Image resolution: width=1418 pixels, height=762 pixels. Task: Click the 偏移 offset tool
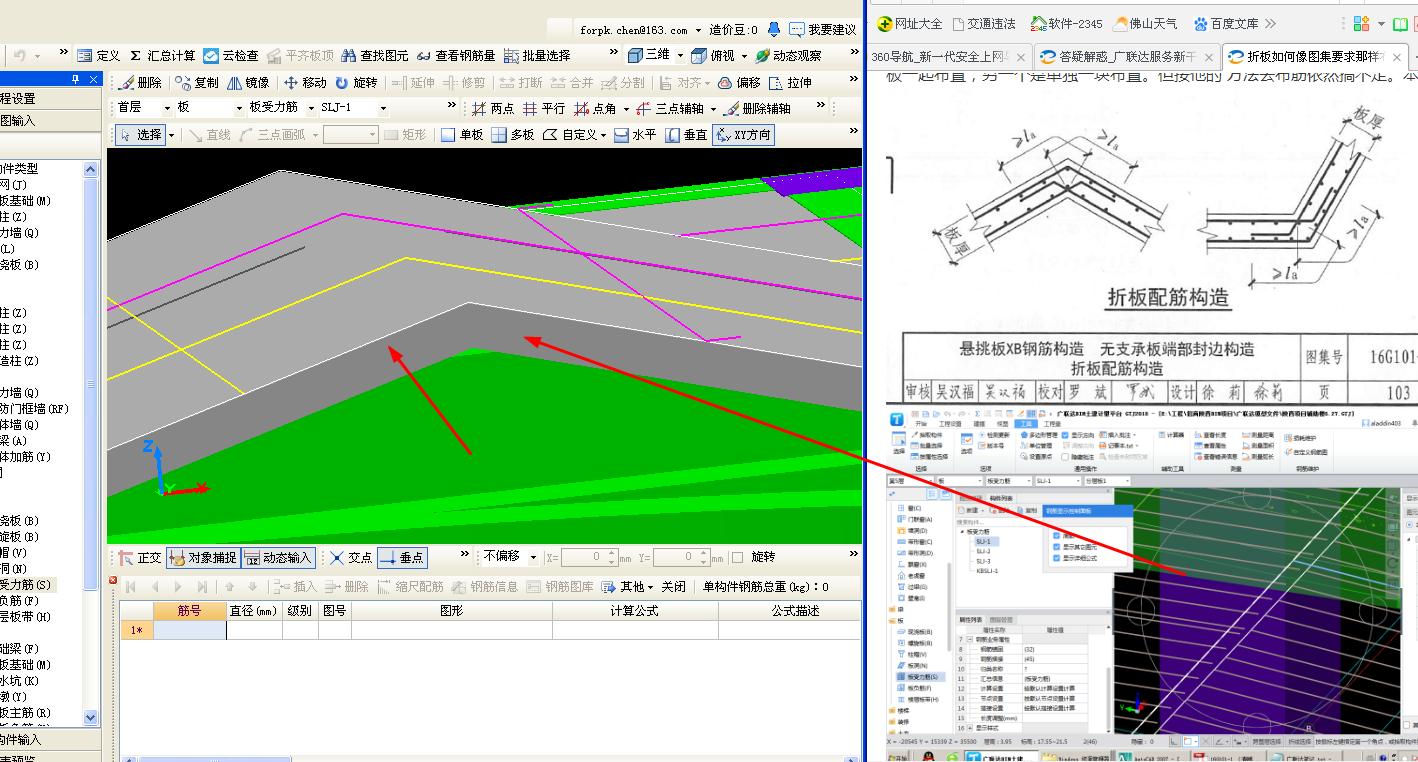738,83
